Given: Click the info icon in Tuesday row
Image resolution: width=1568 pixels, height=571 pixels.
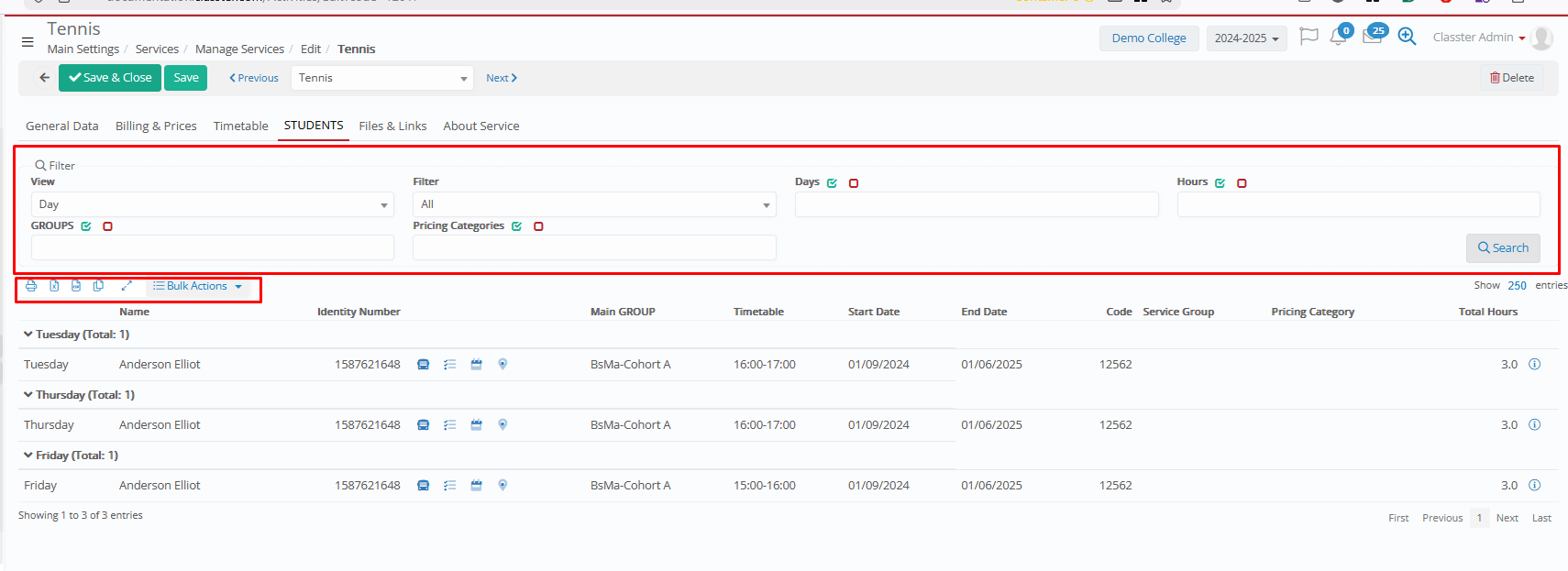Looking at the screenshot, I should [1534, 365].
